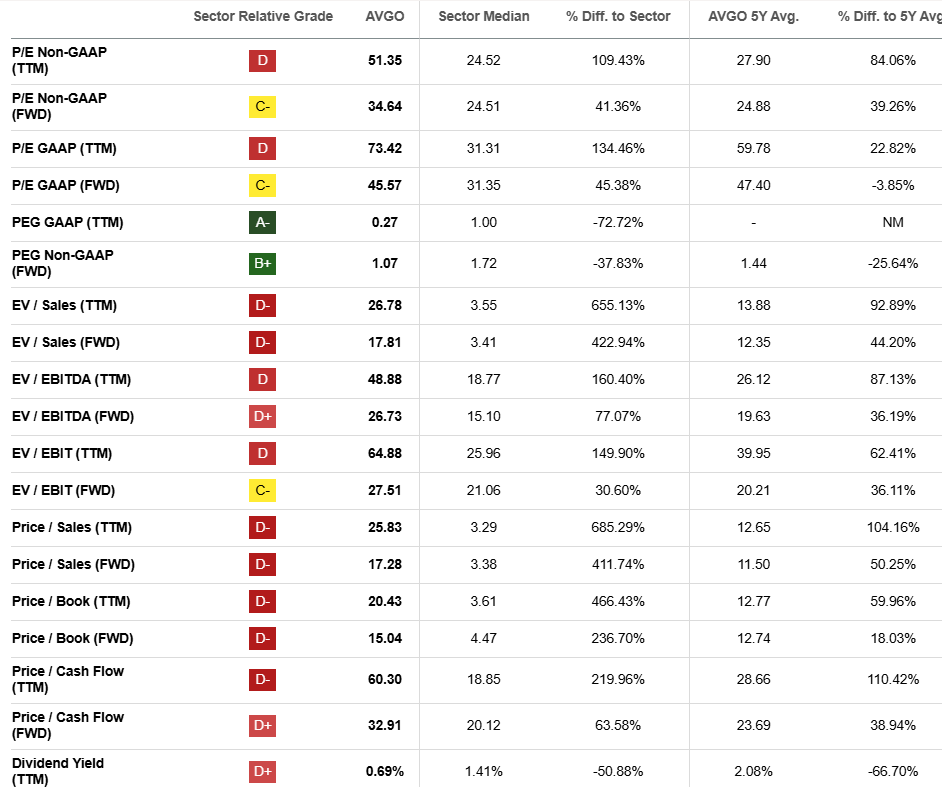
Task: Click the B+ grade badge for PEG Non-GAAP (FWD)
Action: click(262, 264)
